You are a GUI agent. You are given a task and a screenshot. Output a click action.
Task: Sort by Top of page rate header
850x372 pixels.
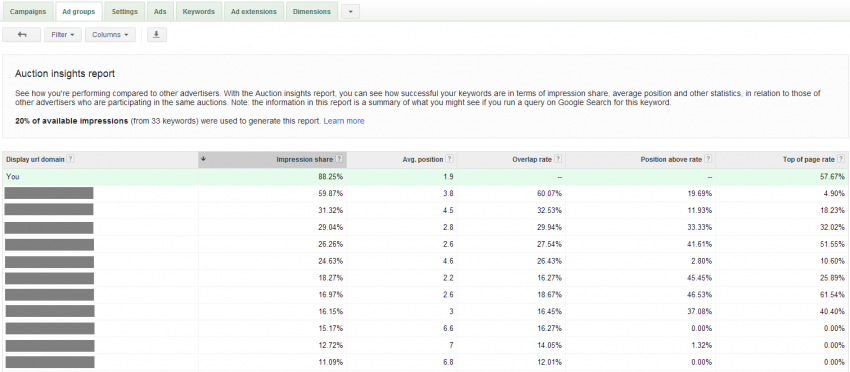(x=809, y=159)
